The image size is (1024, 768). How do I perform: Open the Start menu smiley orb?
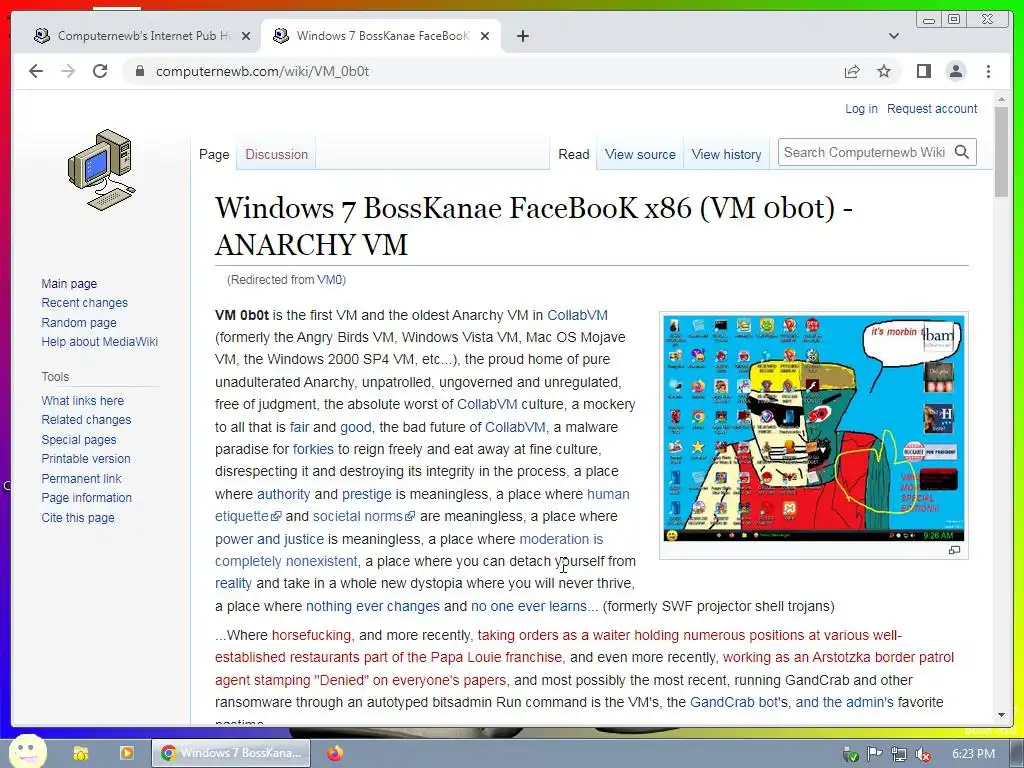[x=27, y=752]
